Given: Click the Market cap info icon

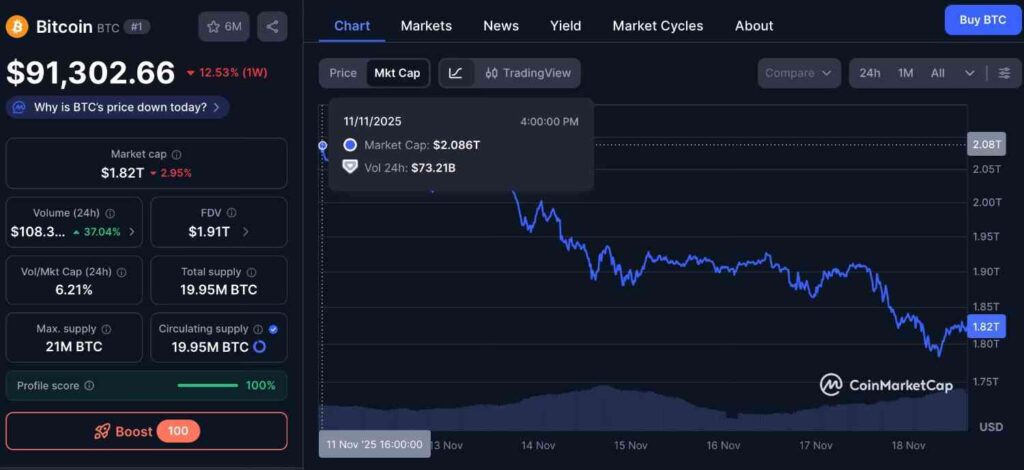Looking at the screenshot, I should [177, 155].
